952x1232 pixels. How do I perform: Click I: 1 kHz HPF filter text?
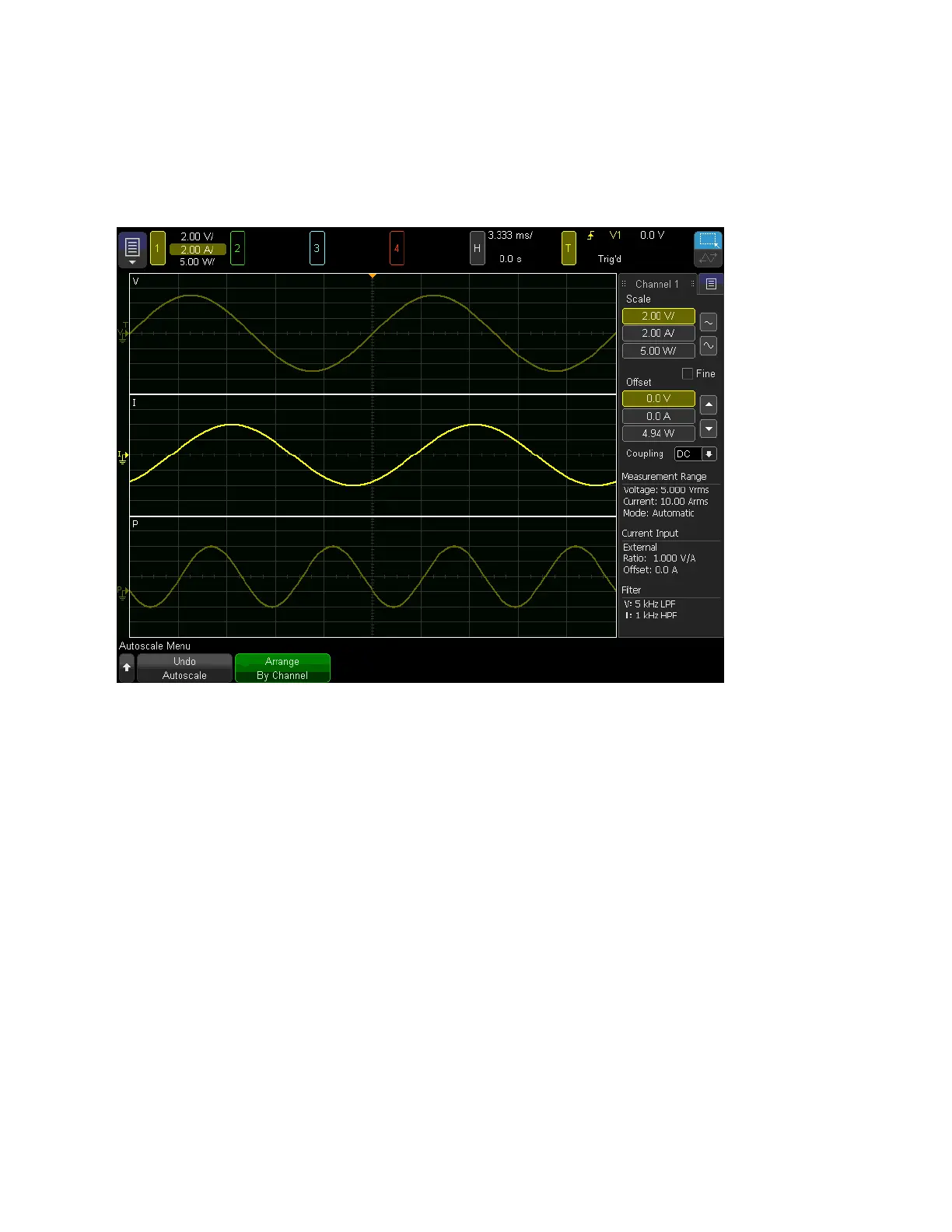tap(651, 615)
